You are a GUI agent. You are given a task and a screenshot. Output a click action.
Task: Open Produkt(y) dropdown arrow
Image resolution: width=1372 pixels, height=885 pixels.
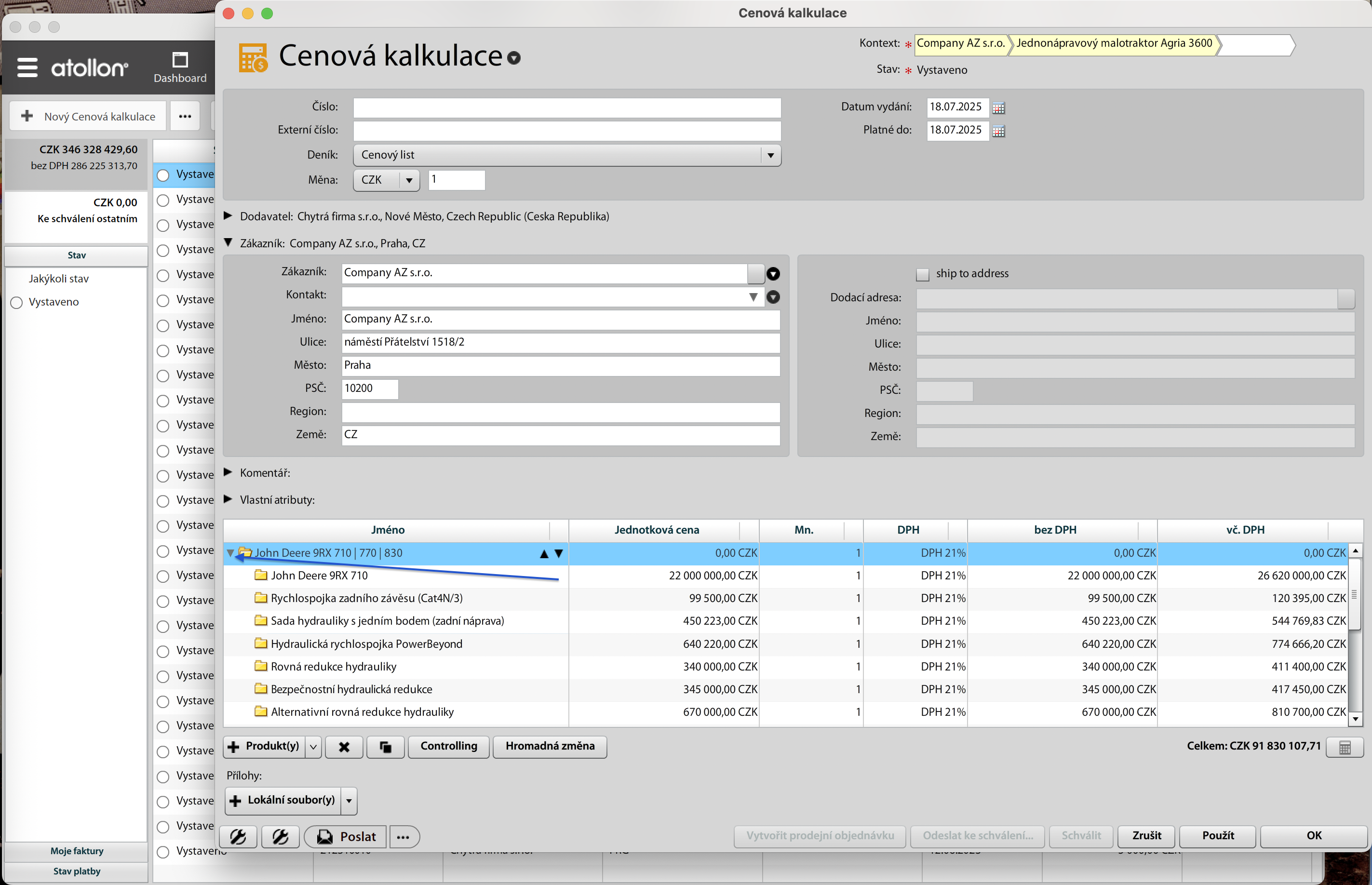(x=313, y=747)
